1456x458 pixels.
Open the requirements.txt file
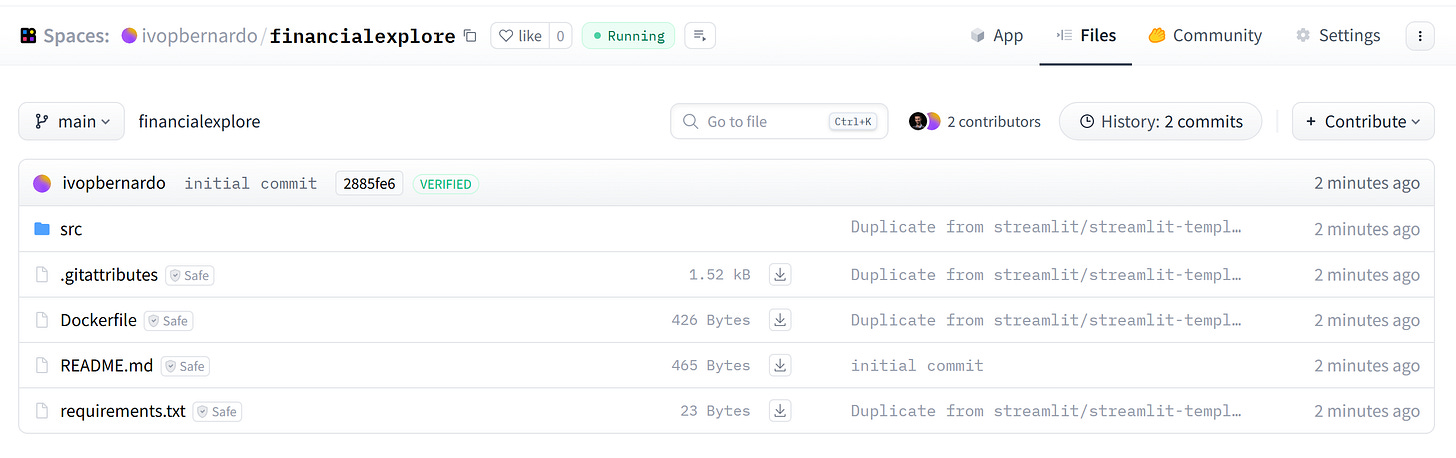(123, 411)
